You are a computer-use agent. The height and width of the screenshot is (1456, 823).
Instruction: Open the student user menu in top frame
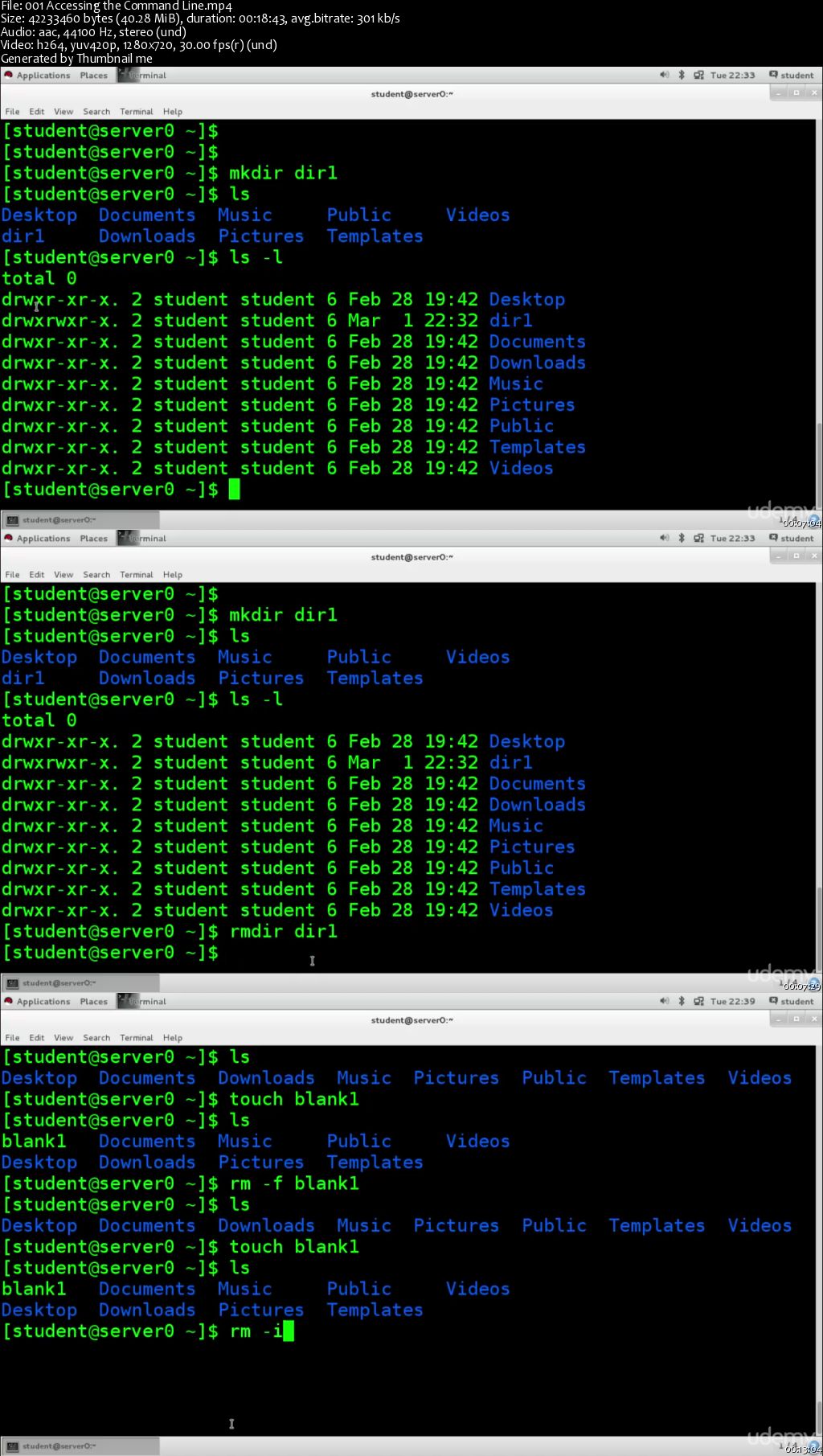coord(792,75)
